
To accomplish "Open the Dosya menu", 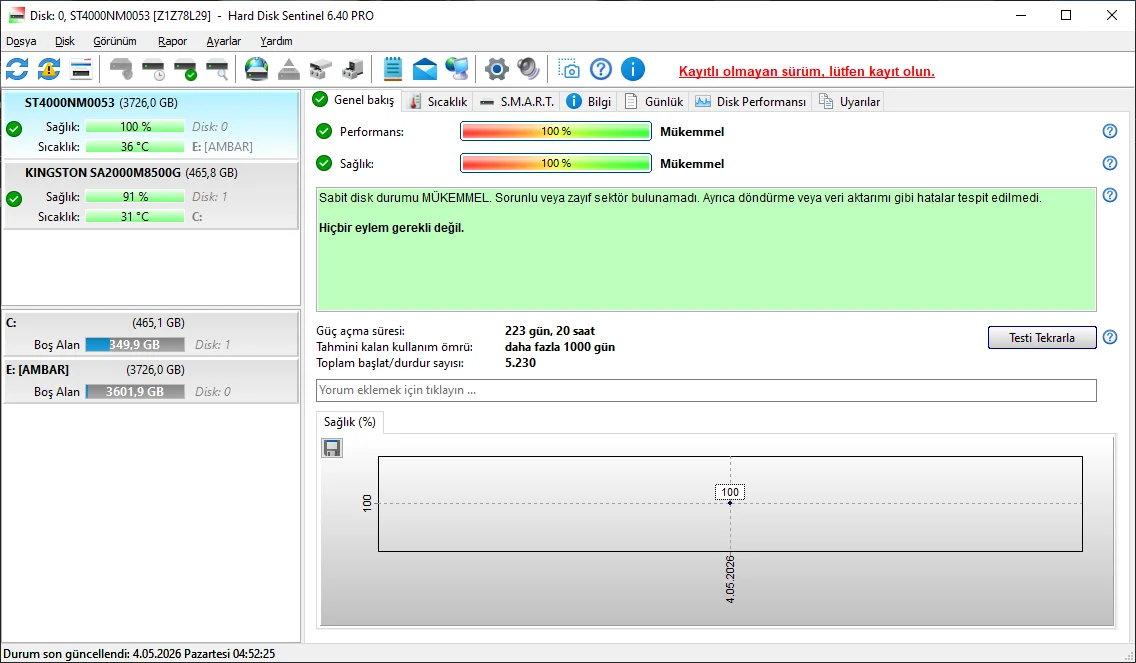I will pyautogui.click(x=21, y=41).
